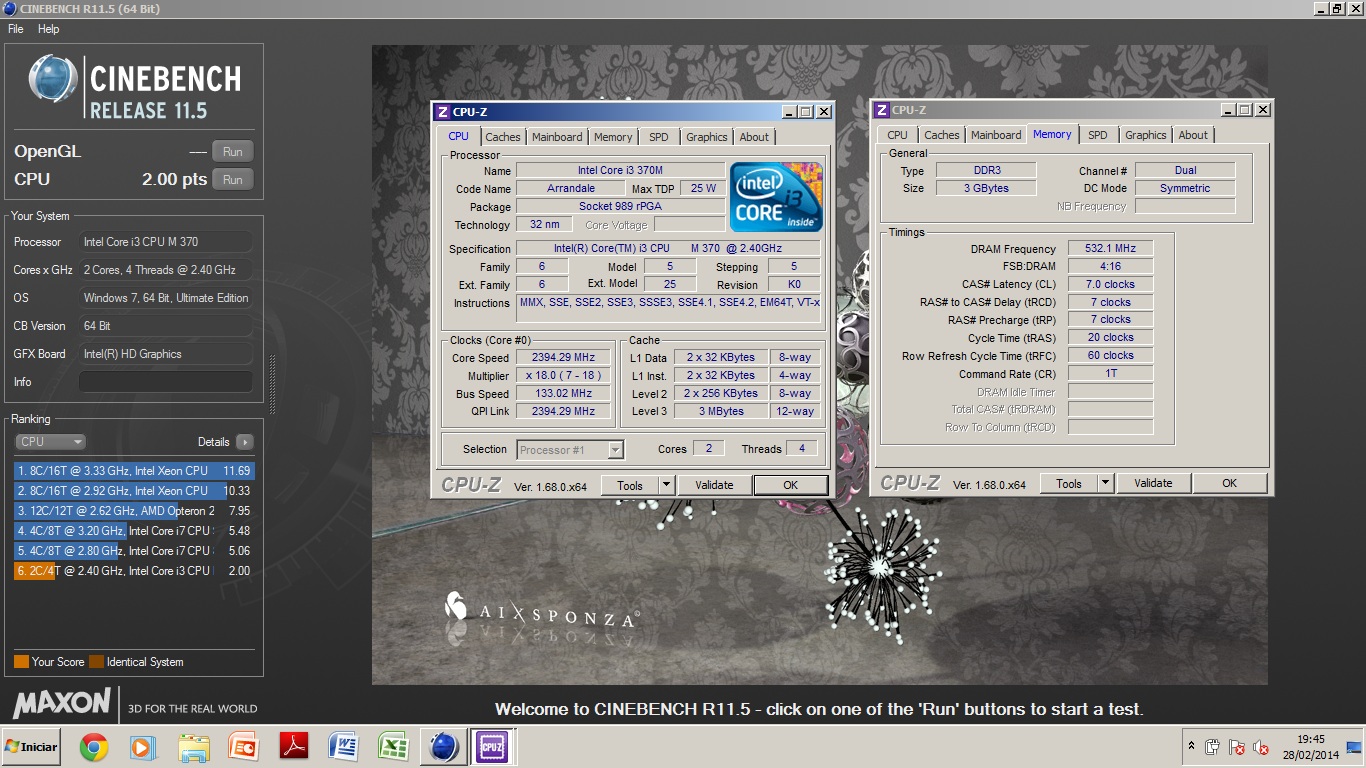Open the PowerPoint taskbar icon

[x=243, y=747]
